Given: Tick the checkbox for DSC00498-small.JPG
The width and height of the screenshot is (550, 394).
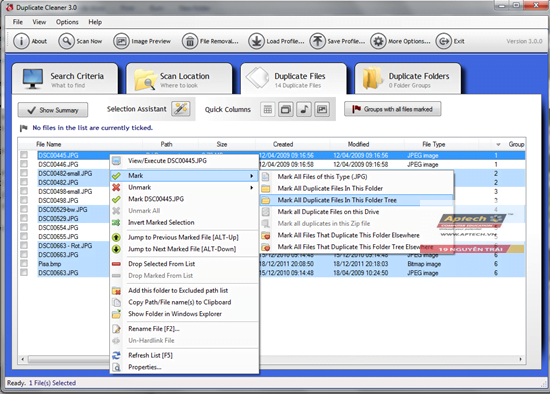Looking at the screenshot, I should (24, 191).
